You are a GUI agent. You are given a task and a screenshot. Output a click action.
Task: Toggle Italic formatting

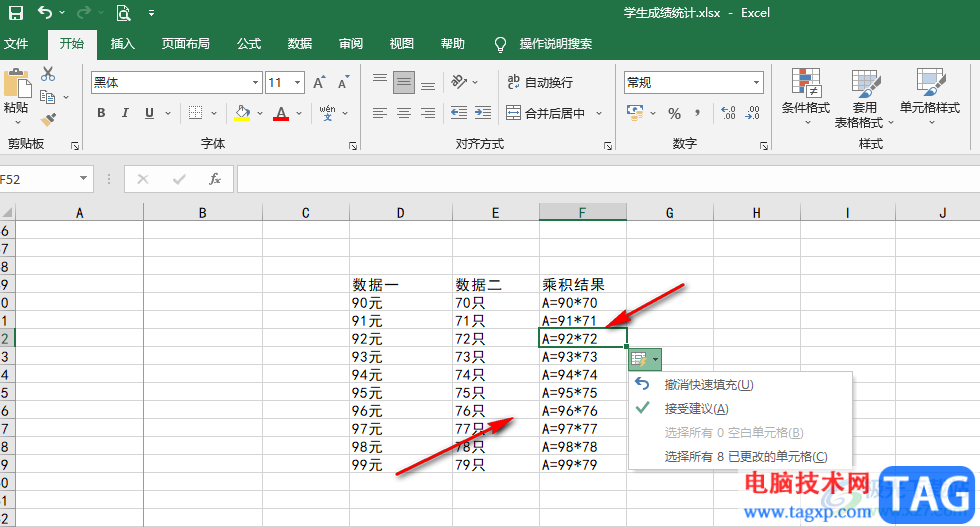(x=125, y=113)
